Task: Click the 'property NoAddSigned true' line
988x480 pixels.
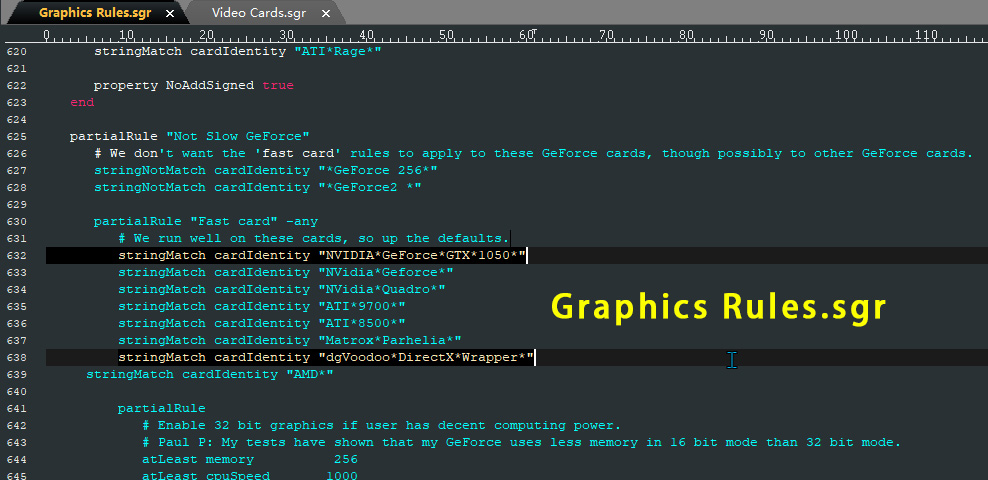Action: click(194, 85)
